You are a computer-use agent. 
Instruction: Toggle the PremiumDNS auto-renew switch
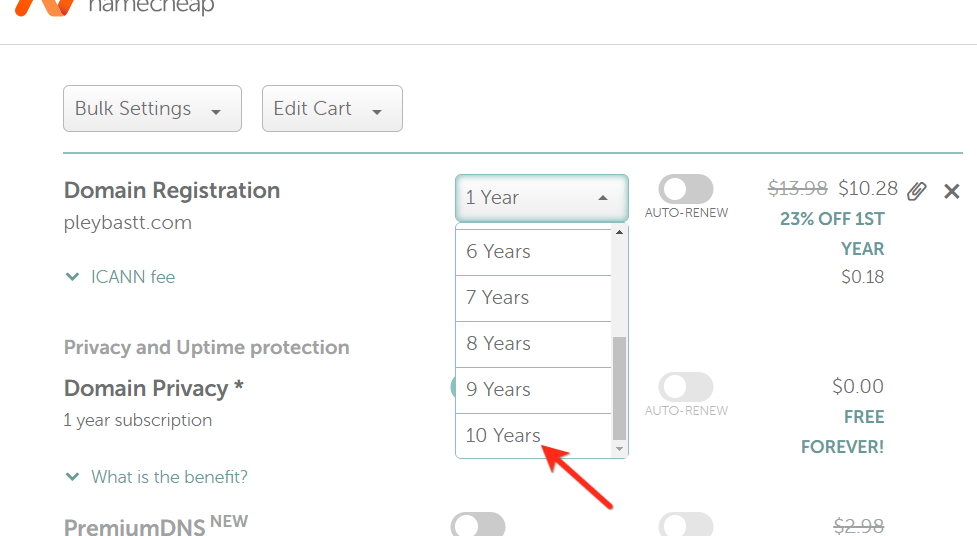pyautogui.click(x=686, y=525)
